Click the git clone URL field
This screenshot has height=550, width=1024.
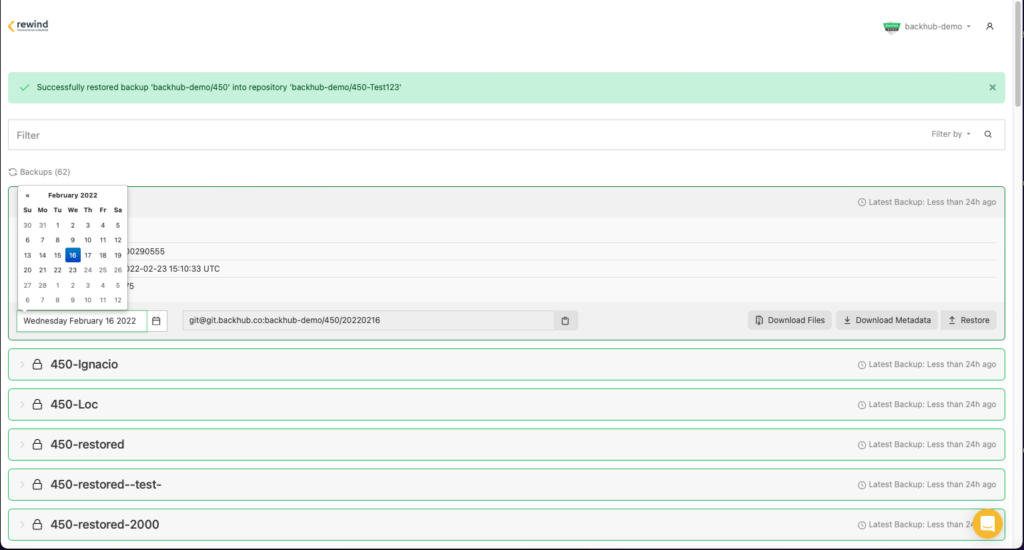(x=368, y=321)
